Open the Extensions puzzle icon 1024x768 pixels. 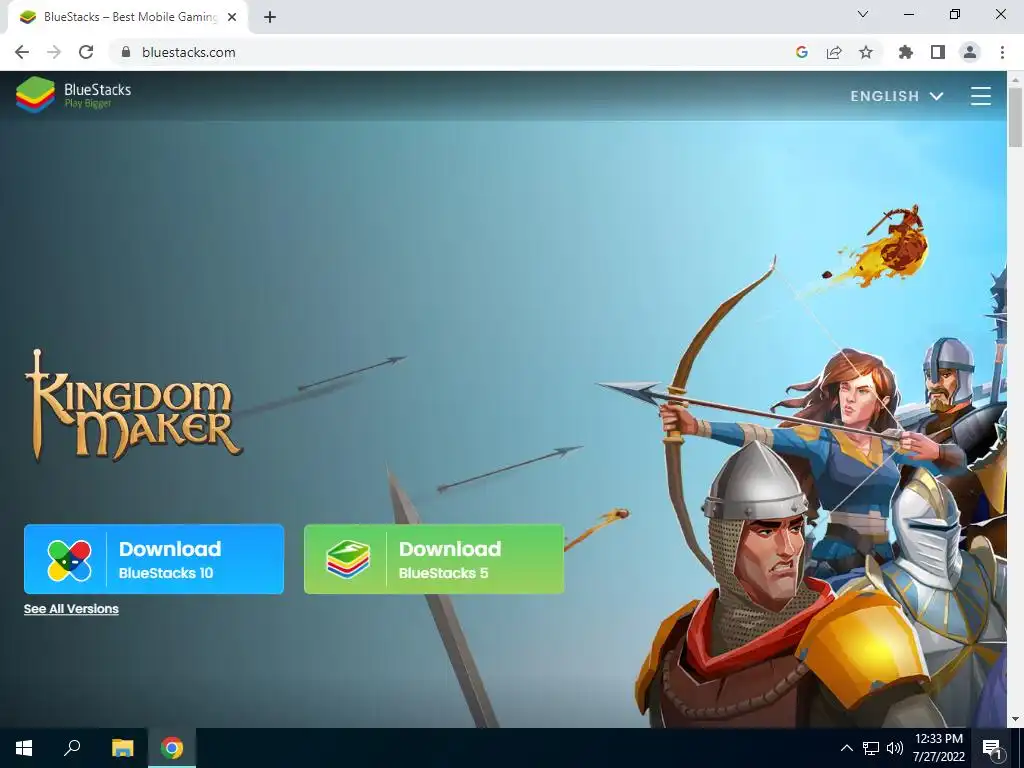(x=905, y=52)
